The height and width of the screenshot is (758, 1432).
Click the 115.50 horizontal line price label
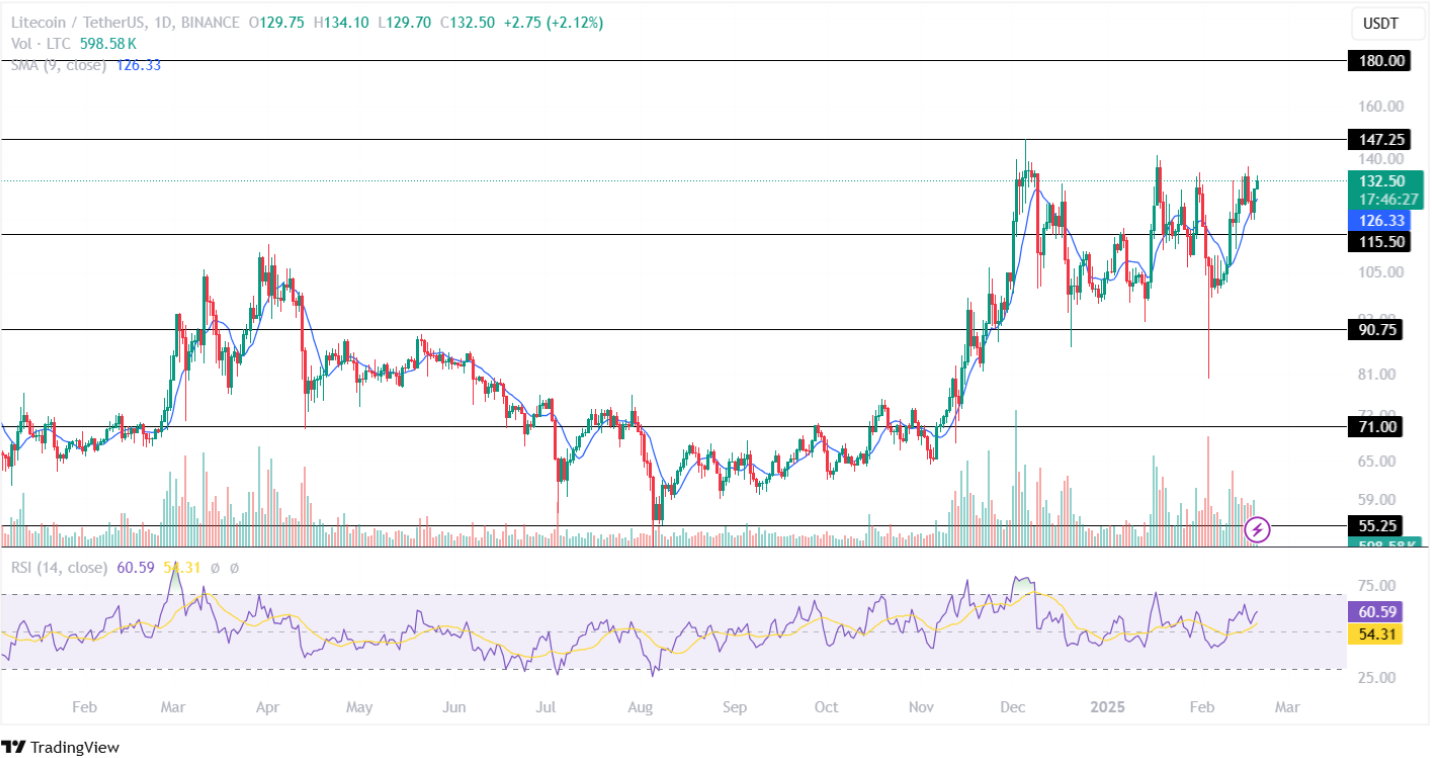[x=1379, y=242]
